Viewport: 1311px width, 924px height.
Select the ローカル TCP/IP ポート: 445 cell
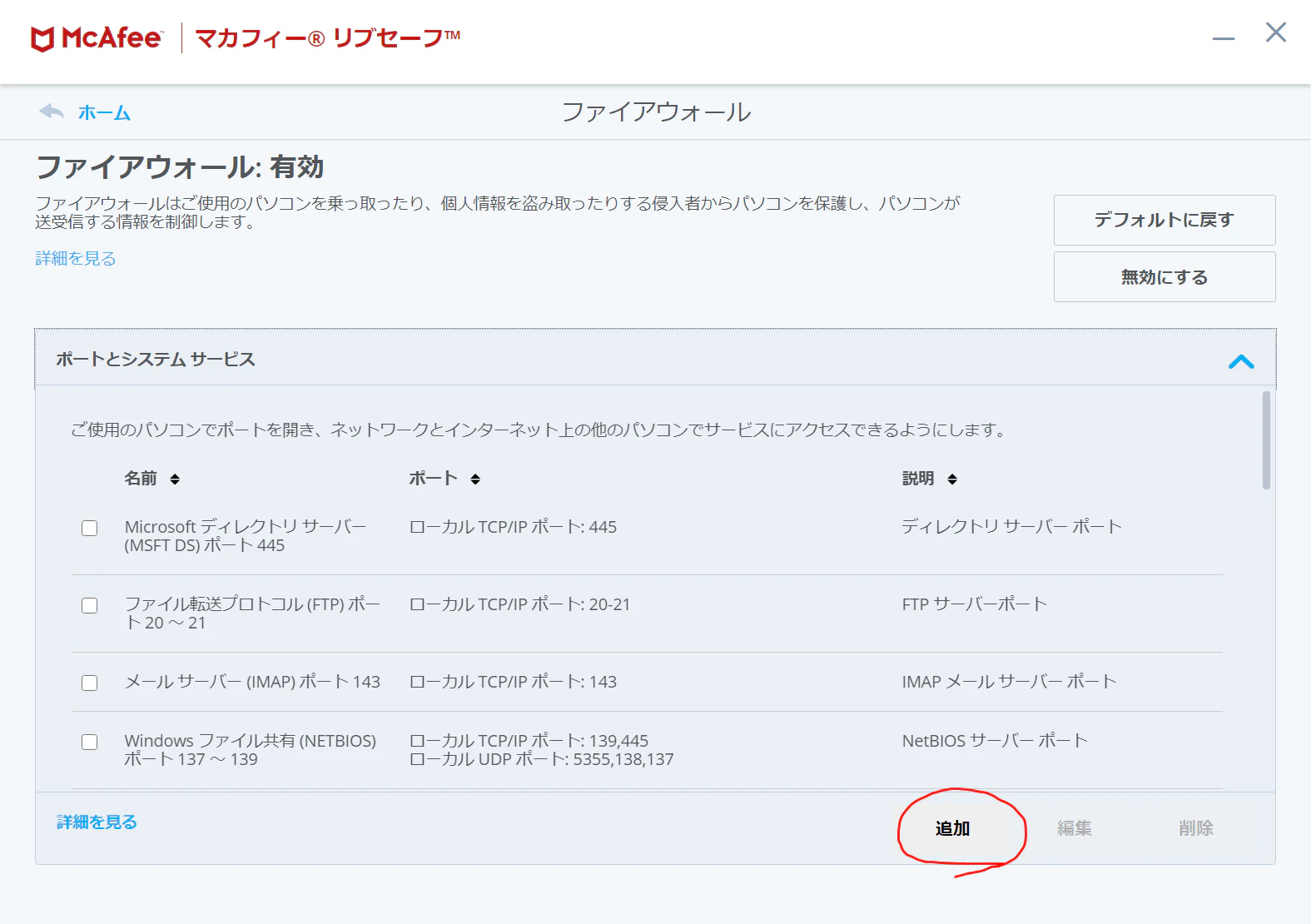[513, 527]
